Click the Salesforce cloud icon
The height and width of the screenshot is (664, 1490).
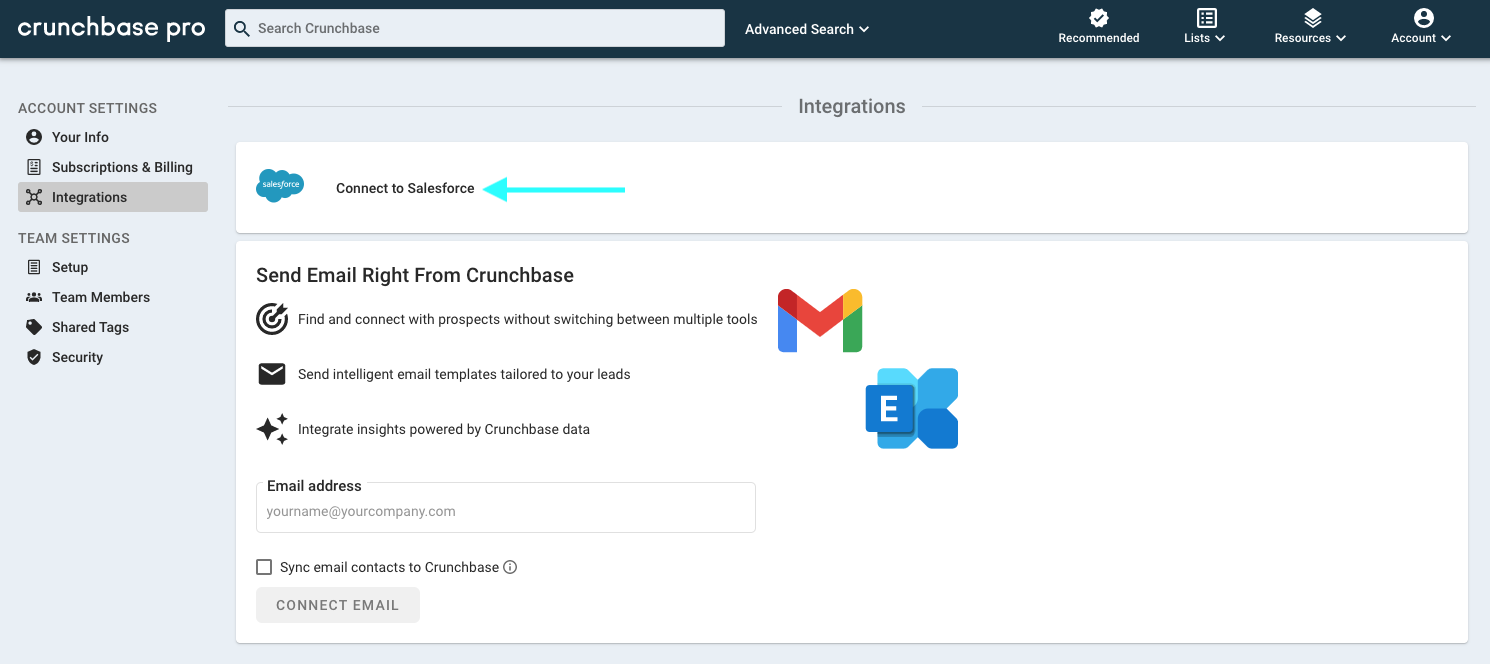coord(280,186)
